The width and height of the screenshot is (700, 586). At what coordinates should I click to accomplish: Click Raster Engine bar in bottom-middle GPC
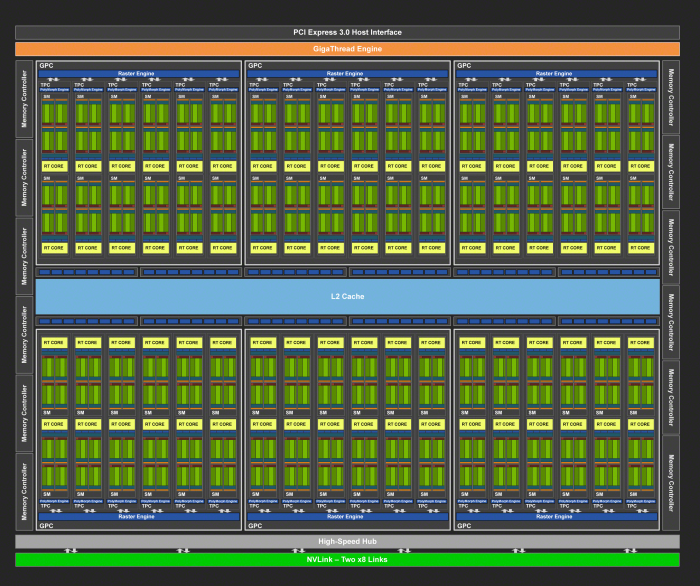[347, 516]
